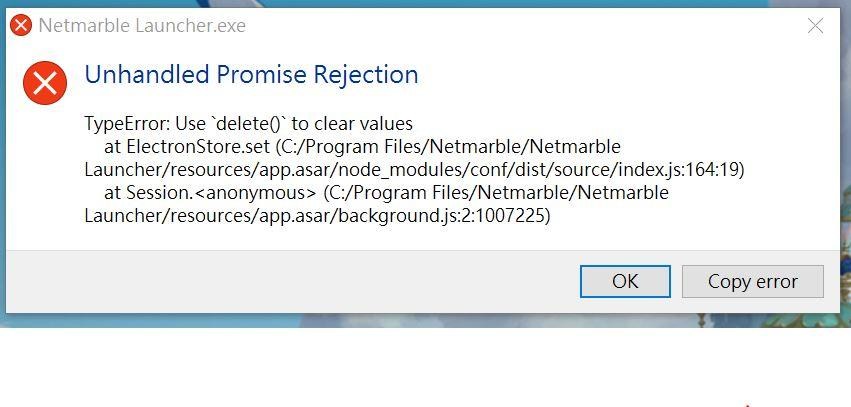Close the Netmarble Launcher error dialog
The height and width of the screenshot is (407, 851).
[x=815, y=26]
